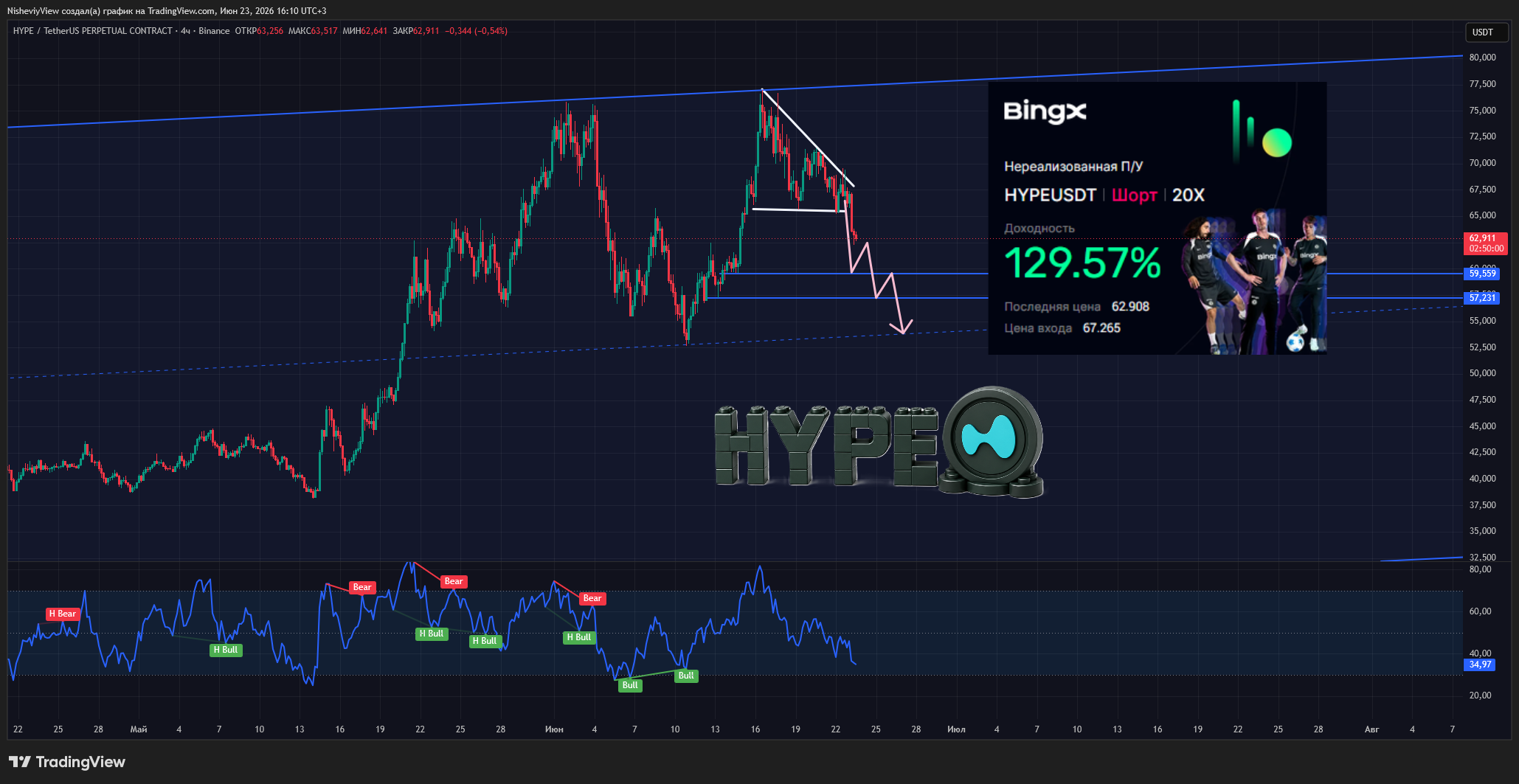
Task: Click the 50,000 price axis label
Action: [x=1482, y=373]
